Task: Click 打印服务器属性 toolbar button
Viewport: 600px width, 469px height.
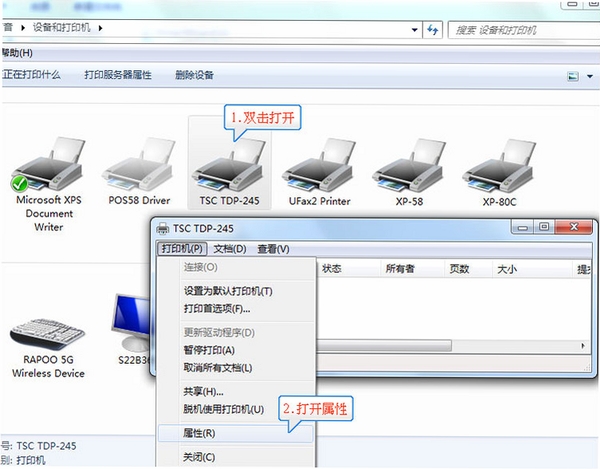Action: [118, 75]
